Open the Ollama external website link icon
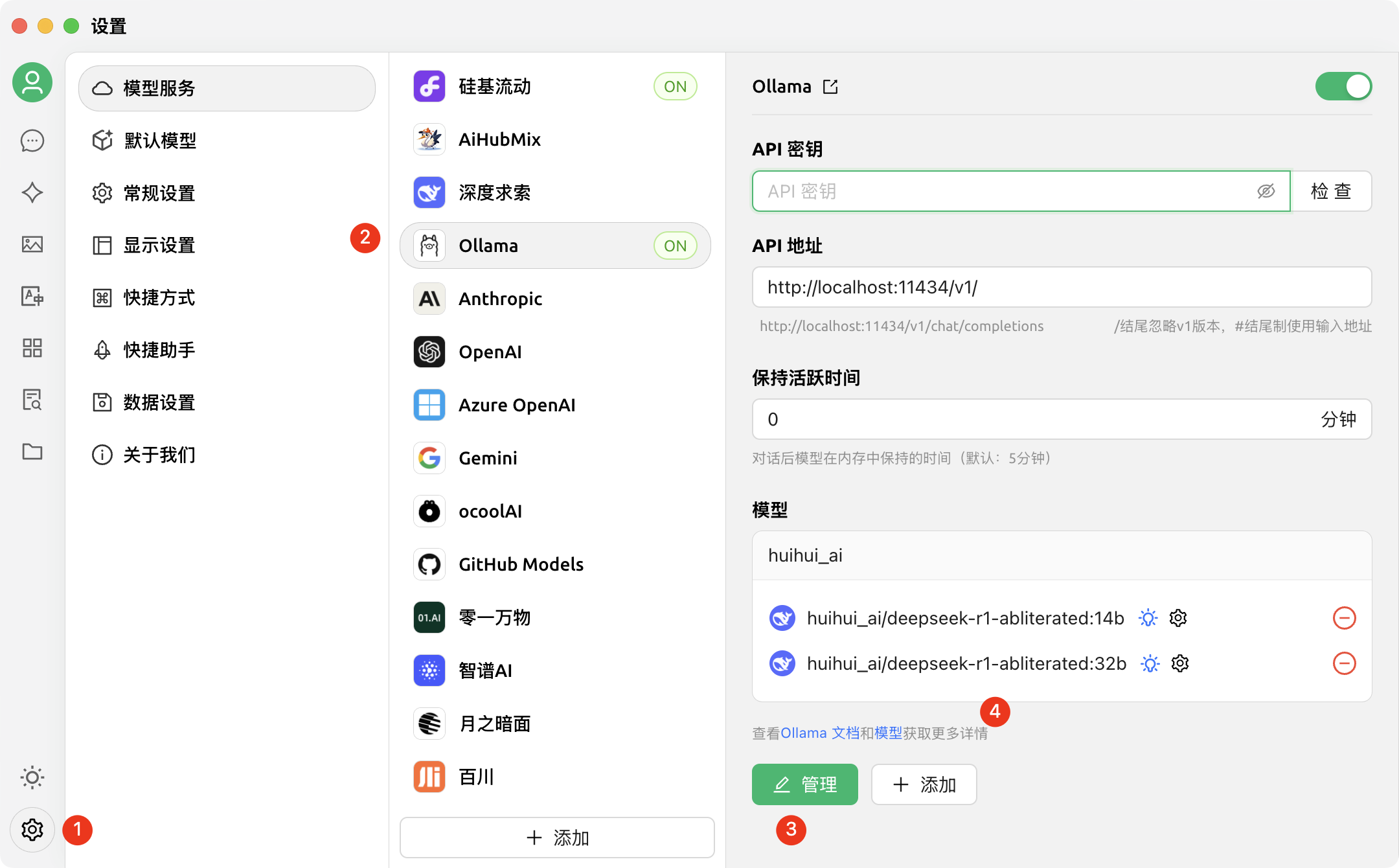 pyautogui.click(x=830, y=87)
